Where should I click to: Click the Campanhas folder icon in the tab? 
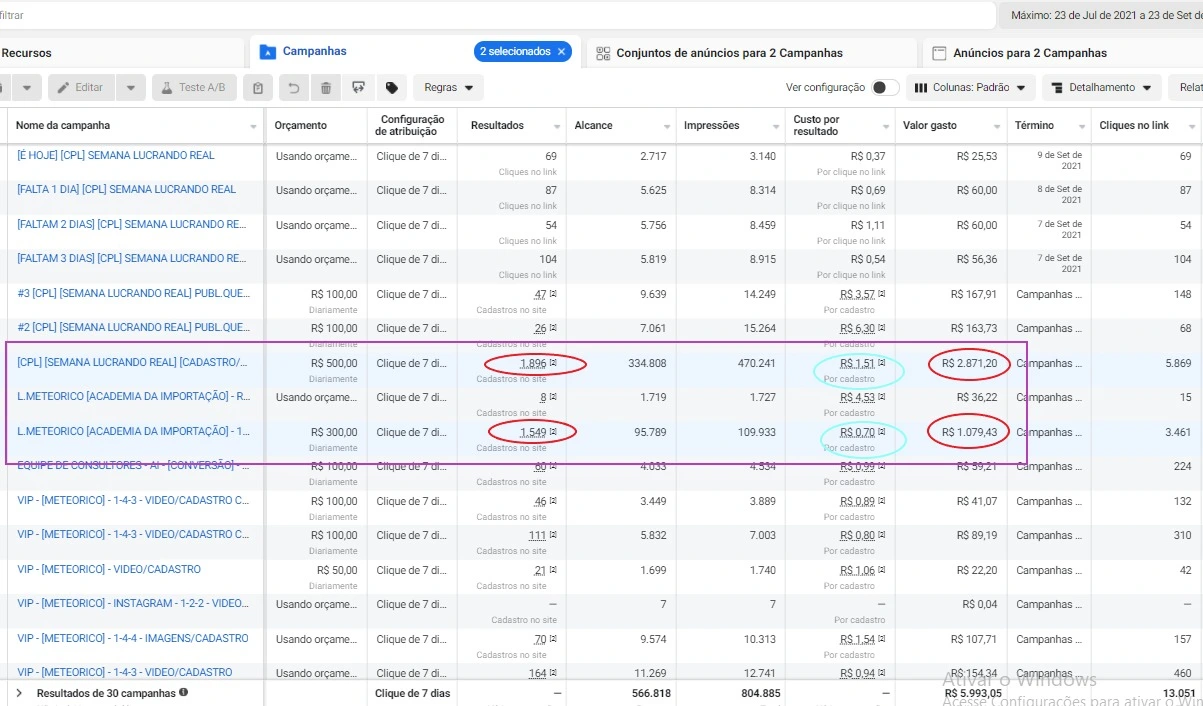267,52
